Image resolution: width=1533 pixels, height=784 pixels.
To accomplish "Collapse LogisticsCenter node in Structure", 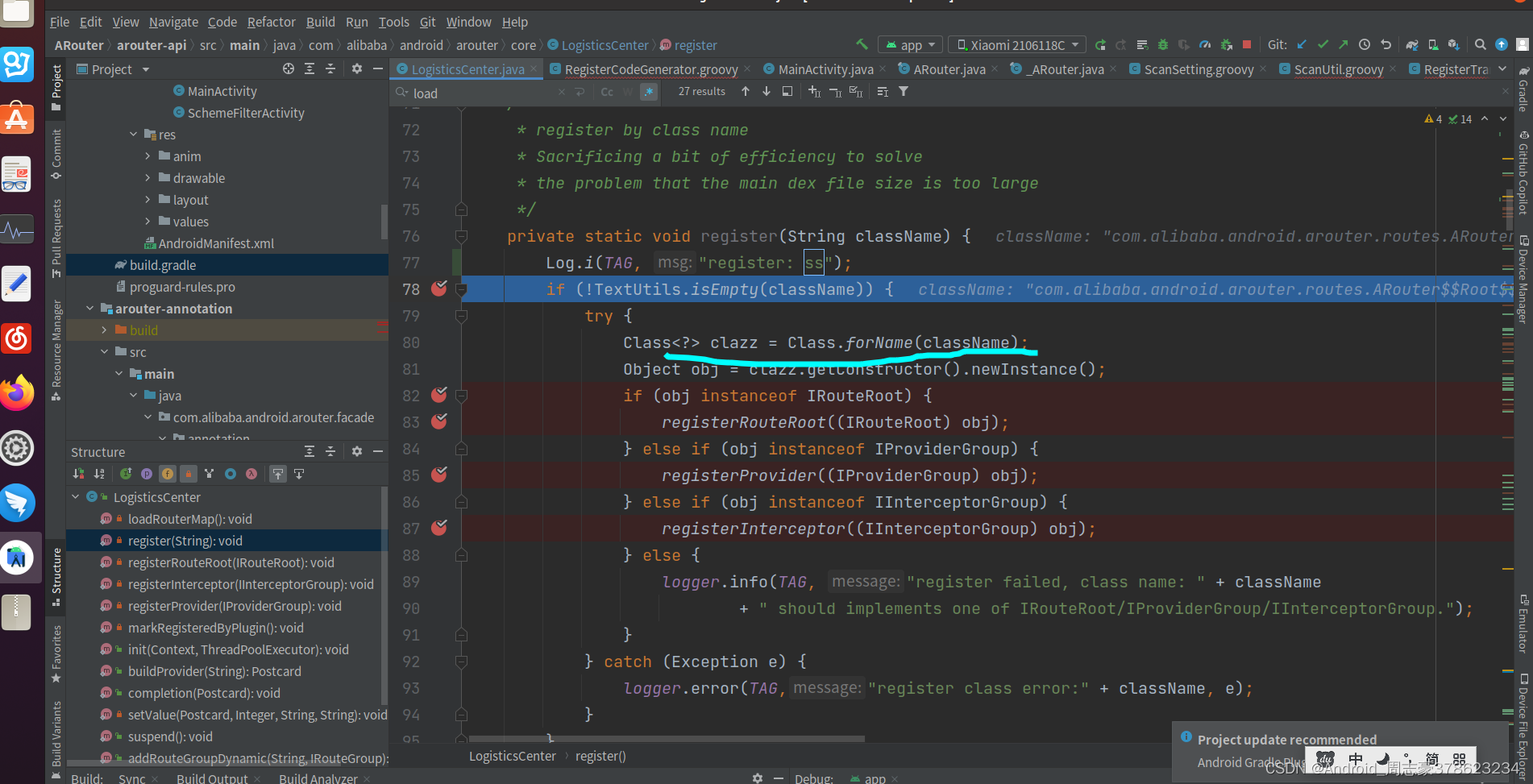I will [76, 497].
